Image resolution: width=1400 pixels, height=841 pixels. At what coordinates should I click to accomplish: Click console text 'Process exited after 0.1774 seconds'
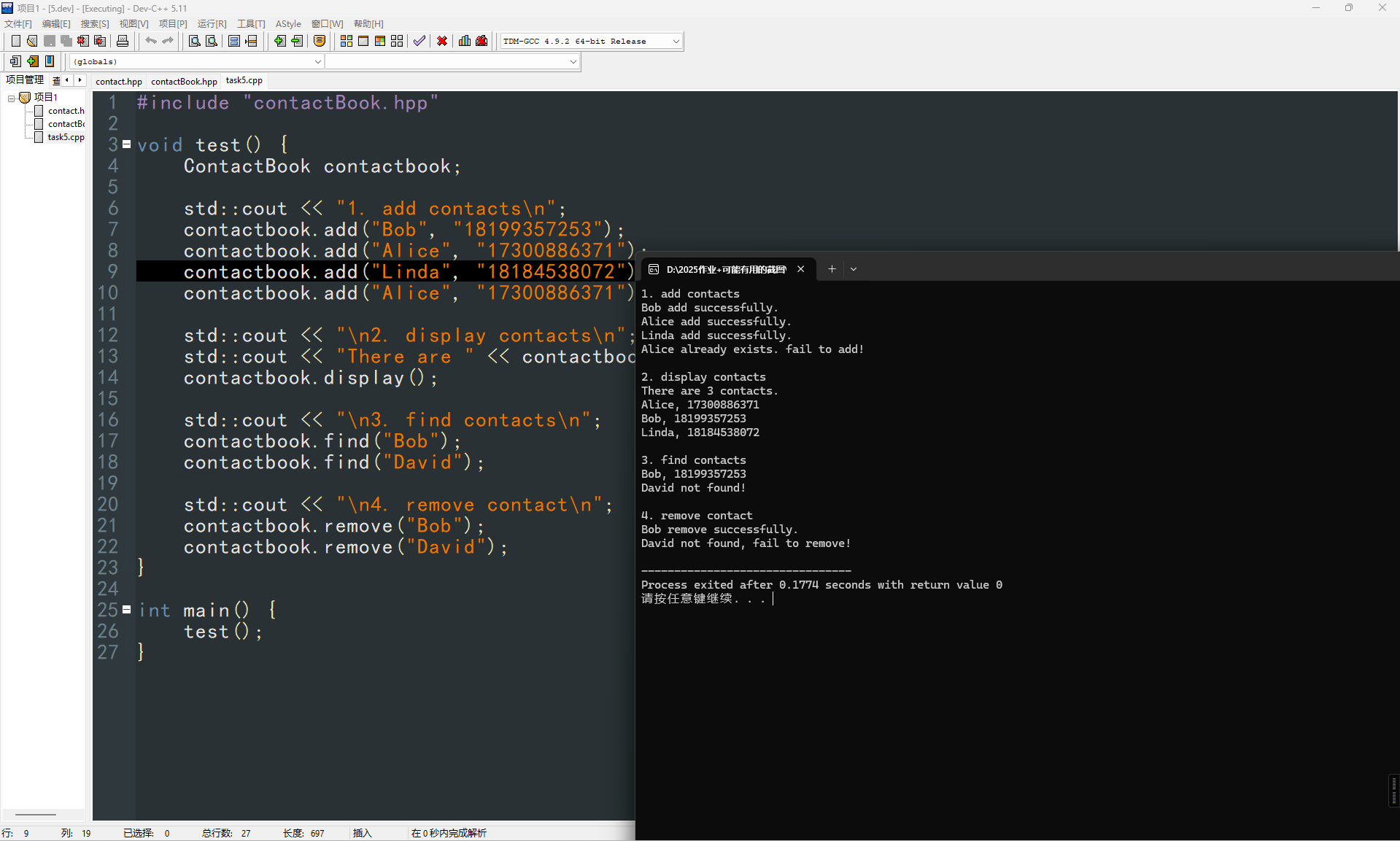pos(756,585)
